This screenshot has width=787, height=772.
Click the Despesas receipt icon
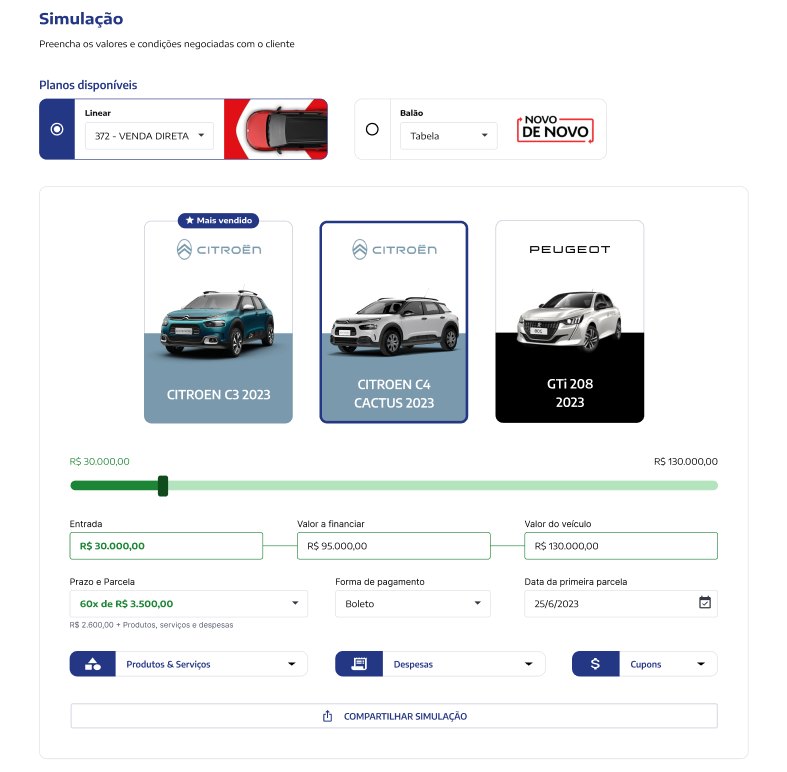coord(359,664)
